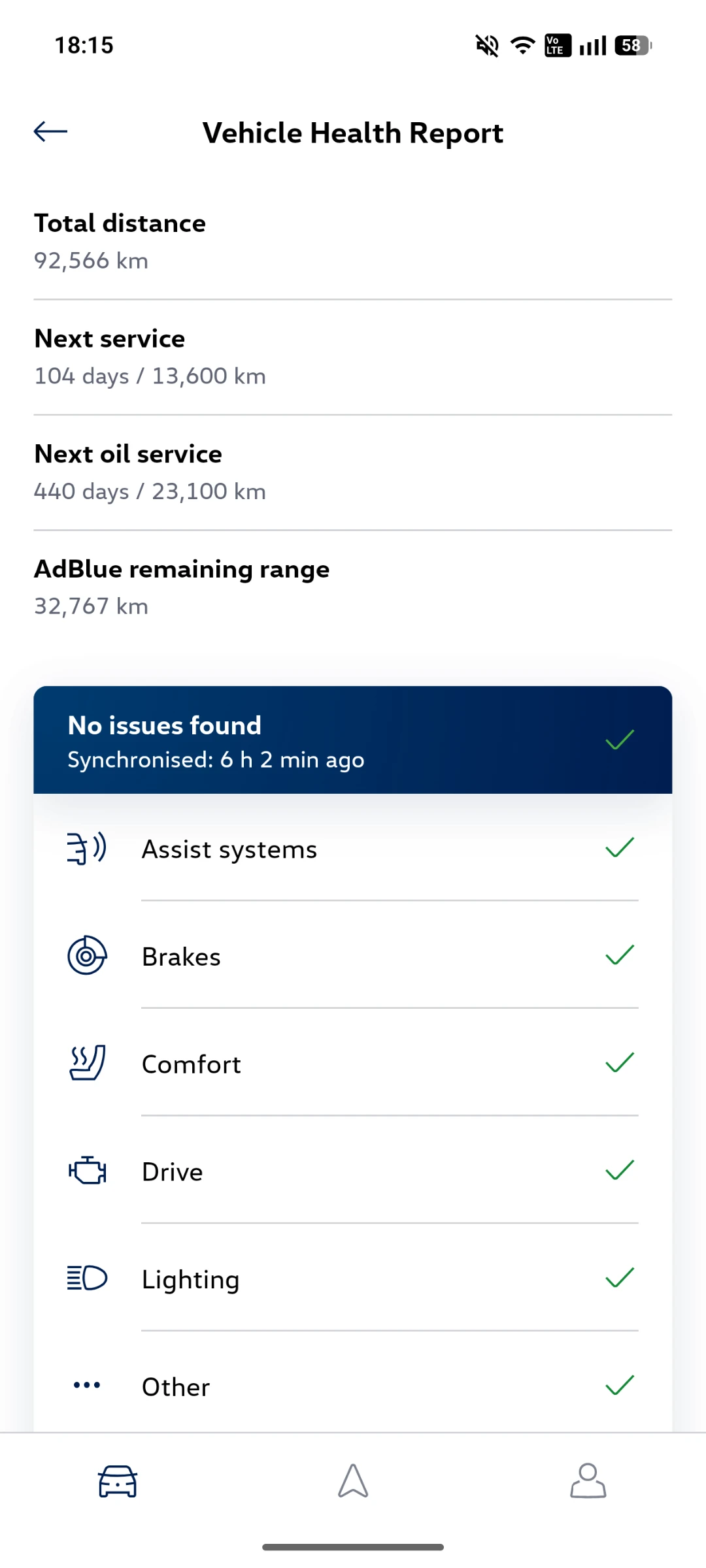Open the Comfort category label
The width and height of the screenshot is (706, 1568).
(x=192, y=1064)
